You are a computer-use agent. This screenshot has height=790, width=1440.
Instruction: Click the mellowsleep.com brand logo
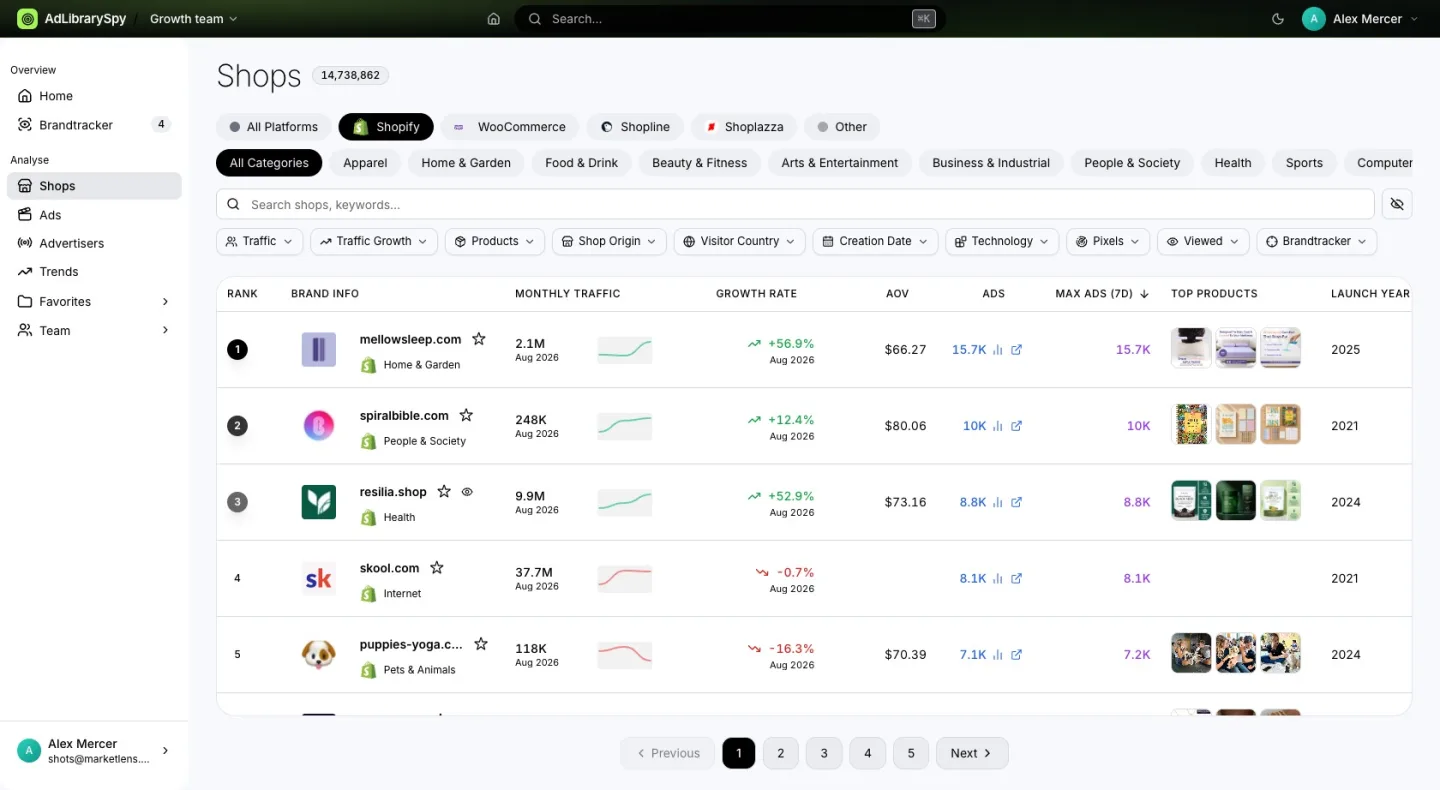319,349
